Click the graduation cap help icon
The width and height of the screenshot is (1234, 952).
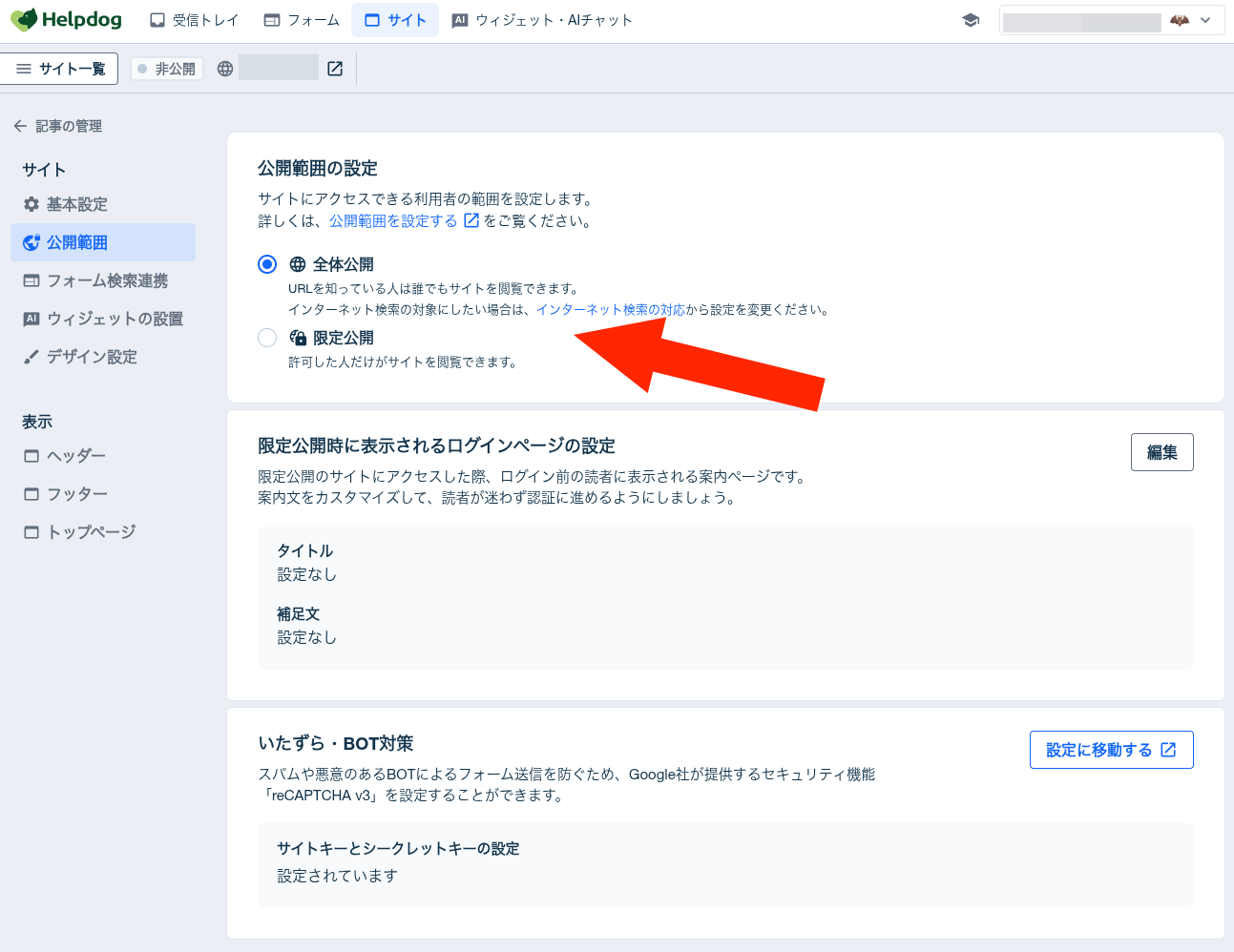(x=971, y=20)
